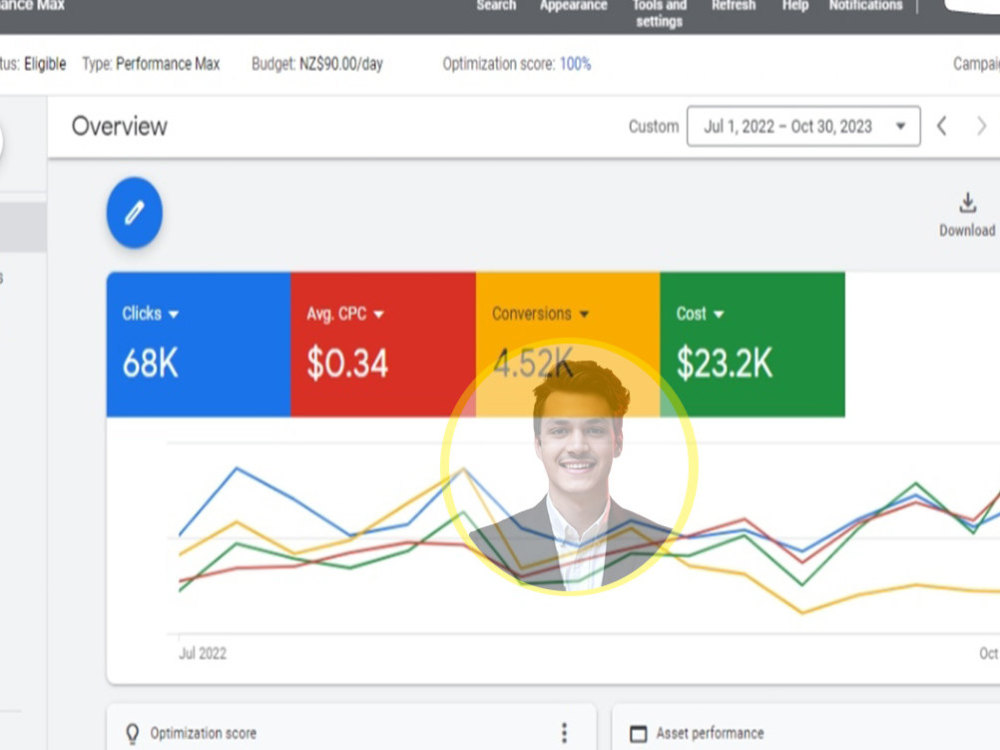Open Tools and settings
The image size is (1000, 750).
(x=659, y=13)
